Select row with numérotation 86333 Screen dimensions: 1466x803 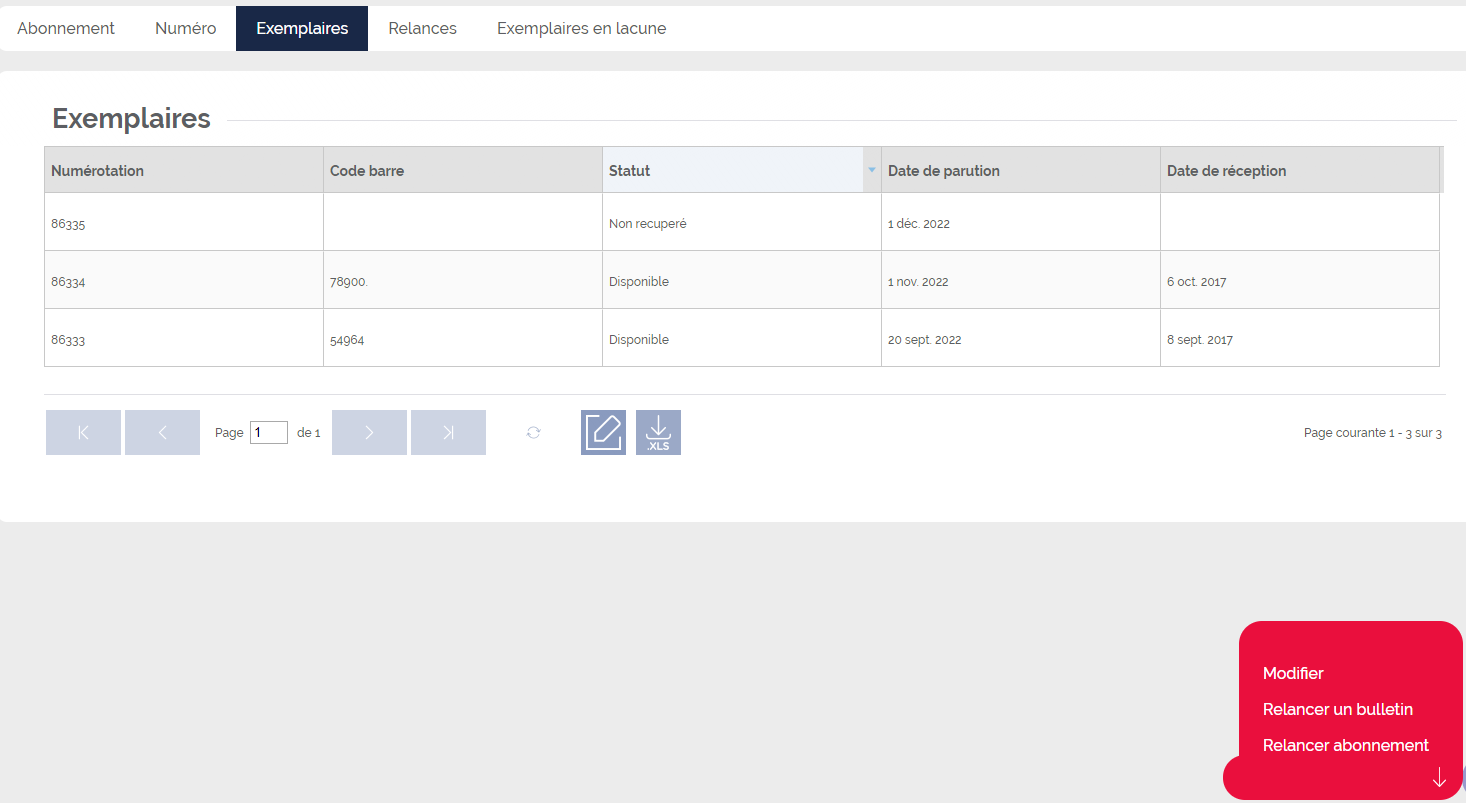(742, 338)
